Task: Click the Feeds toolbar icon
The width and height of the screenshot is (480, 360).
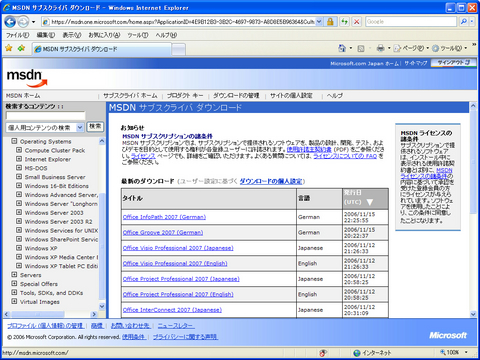Action: 361,49
